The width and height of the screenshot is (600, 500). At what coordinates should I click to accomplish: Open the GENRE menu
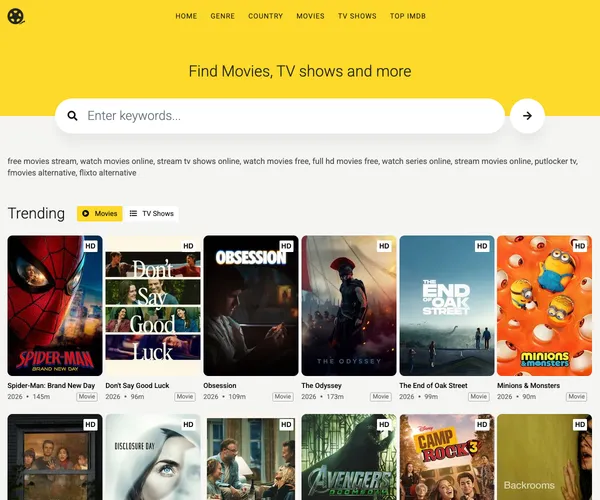click(222, 16)
